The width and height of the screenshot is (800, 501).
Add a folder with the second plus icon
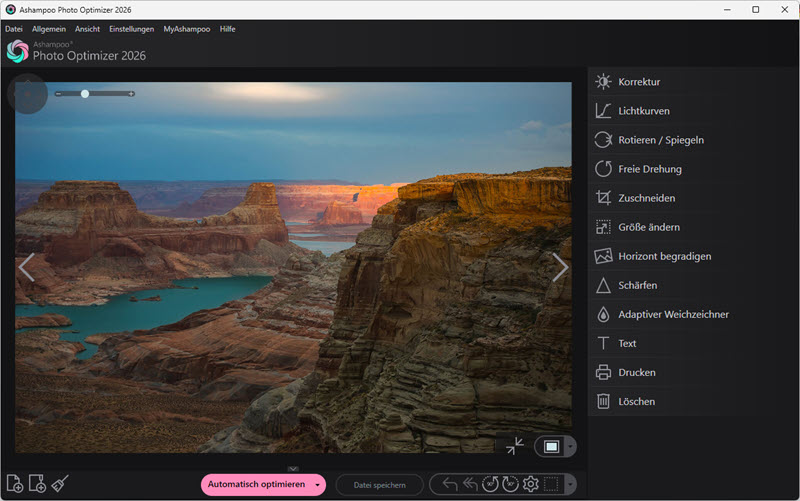click(x=37, y=484)
